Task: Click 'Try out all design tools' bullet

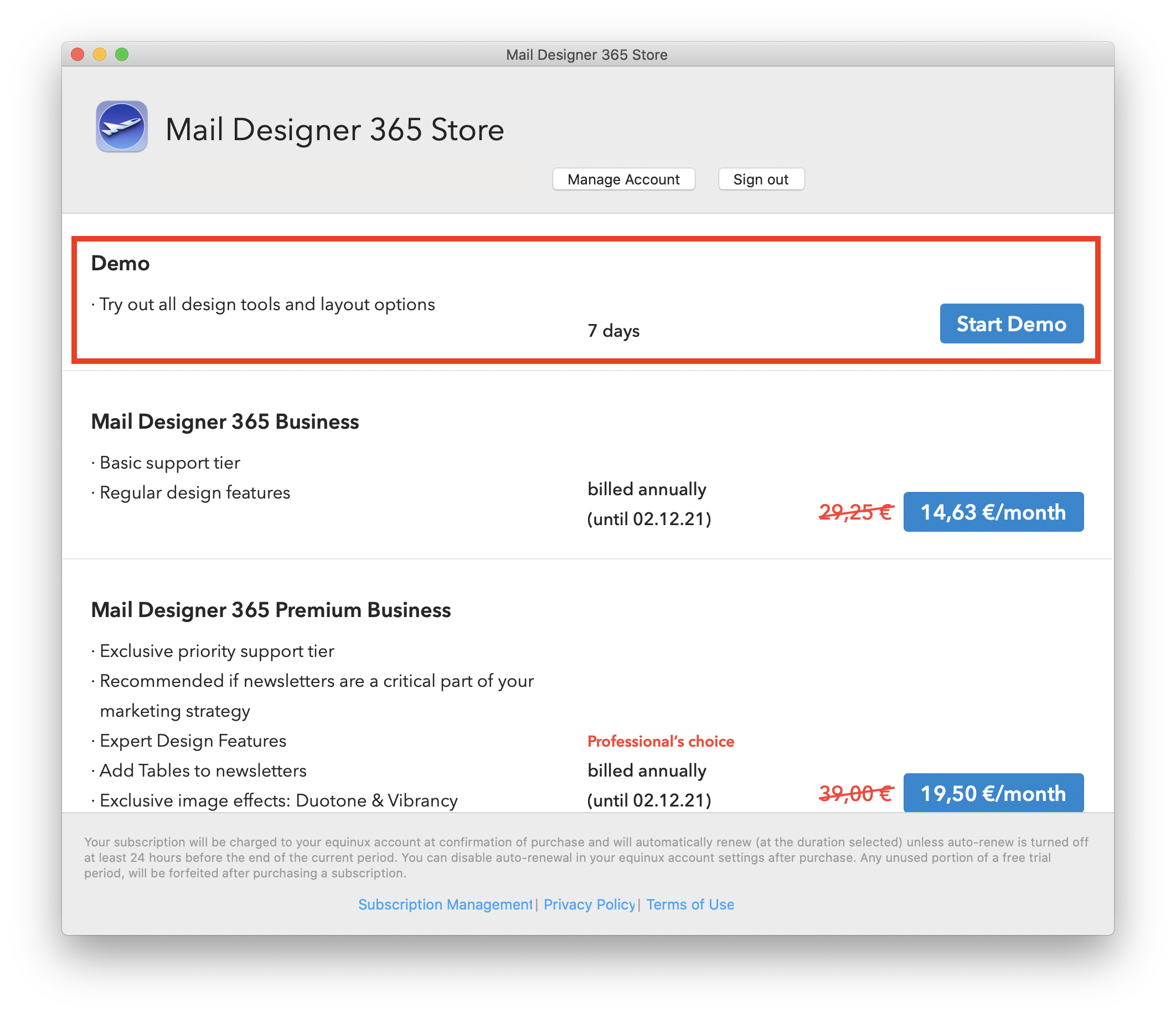Action: tap(263, 305)
